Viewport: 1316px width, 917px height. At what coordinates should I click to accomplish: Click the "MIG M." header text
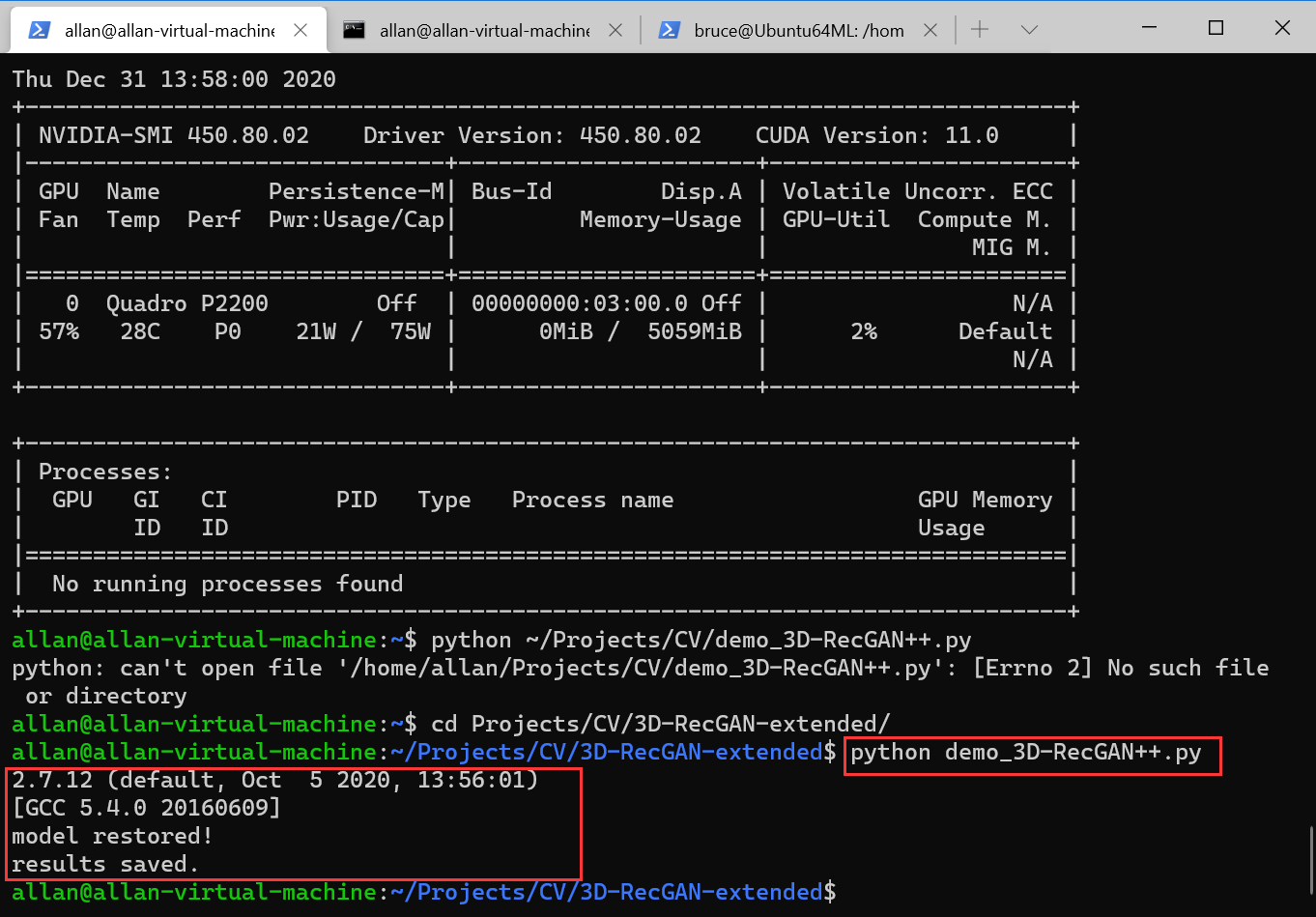1012,247
